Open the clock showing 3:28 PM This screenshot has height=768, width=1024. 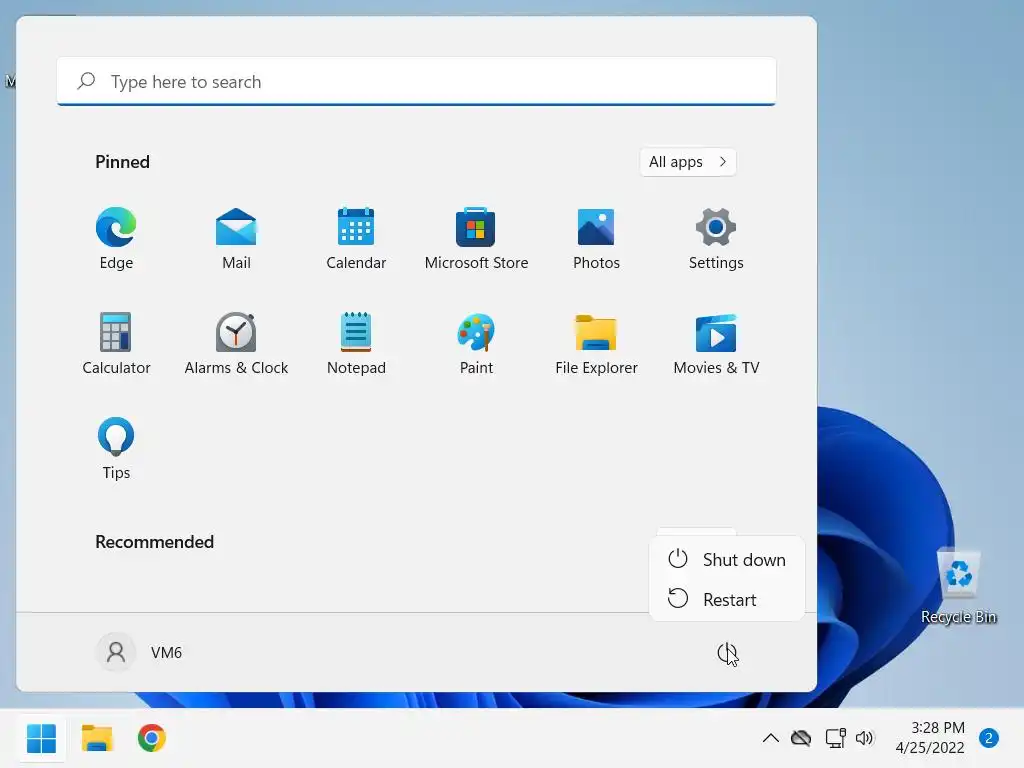pyautogui.click(x=930, y=738)
